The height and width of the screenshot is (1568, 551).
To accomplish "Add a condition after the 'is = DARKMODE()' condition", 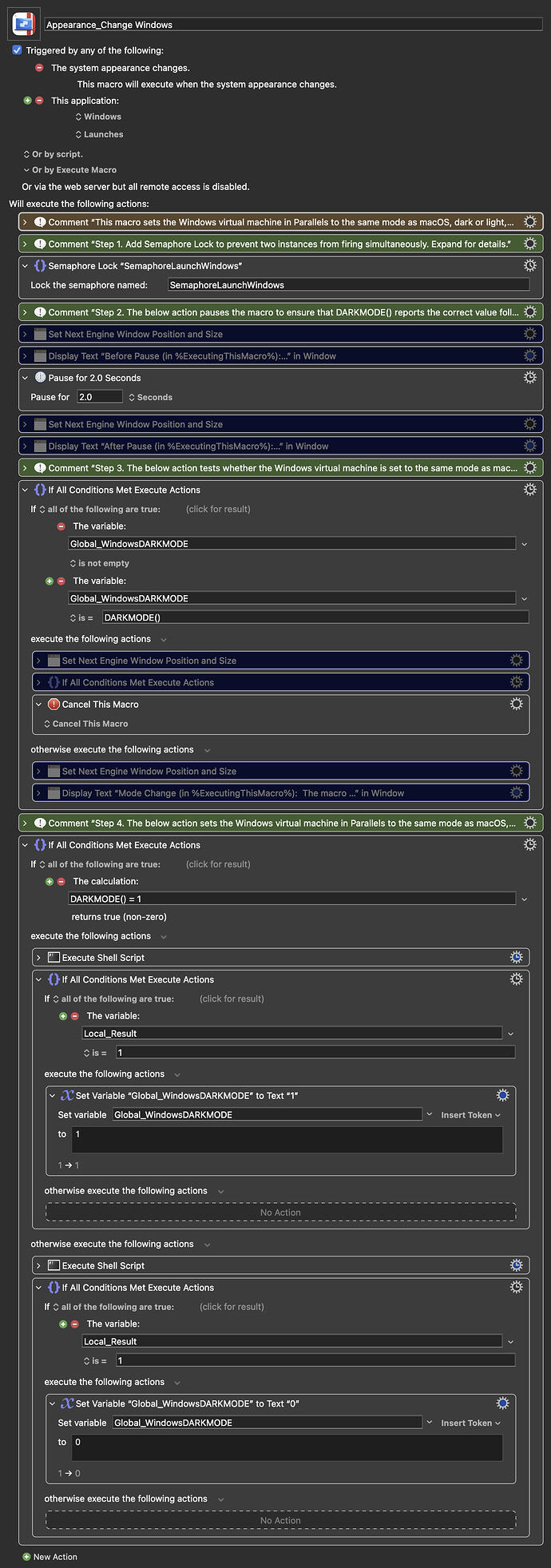I will coord(50,581).
